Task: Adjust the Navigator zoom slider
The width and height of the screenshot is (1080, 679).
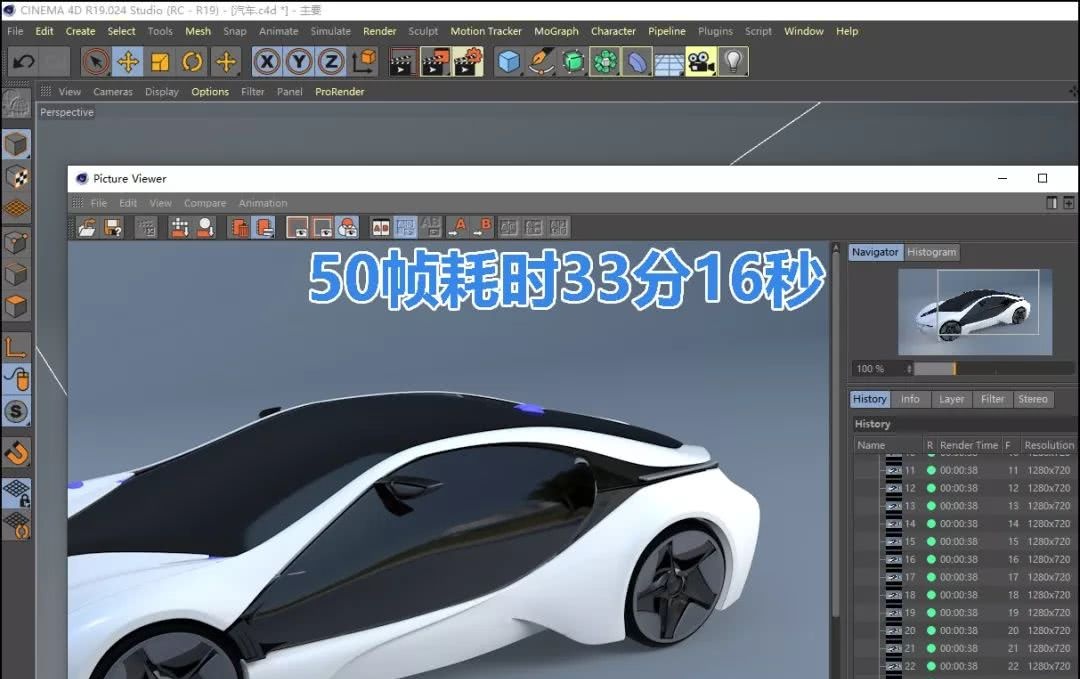Action: coord(995,369)
